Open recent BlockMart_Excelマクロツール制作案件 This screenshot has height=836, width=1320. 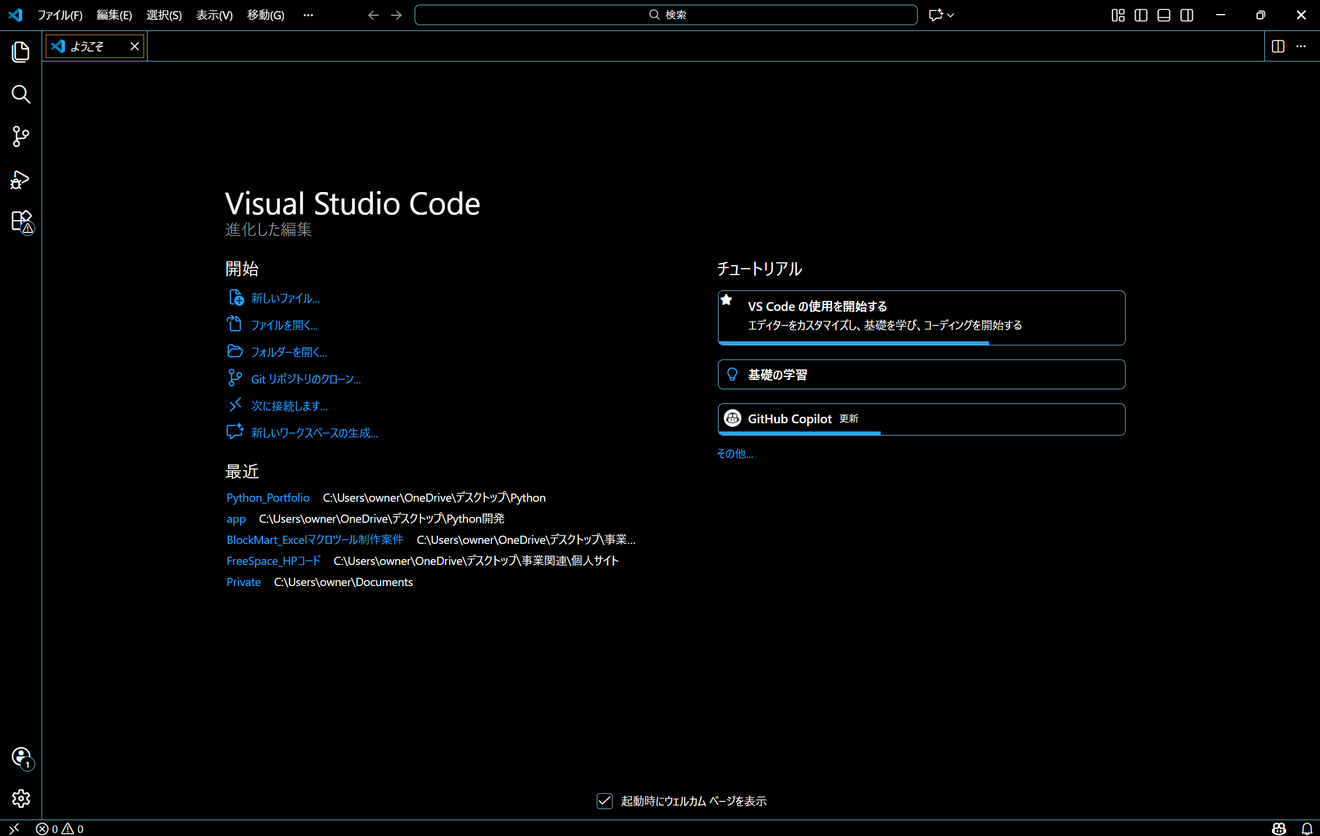tap(315, 540)
